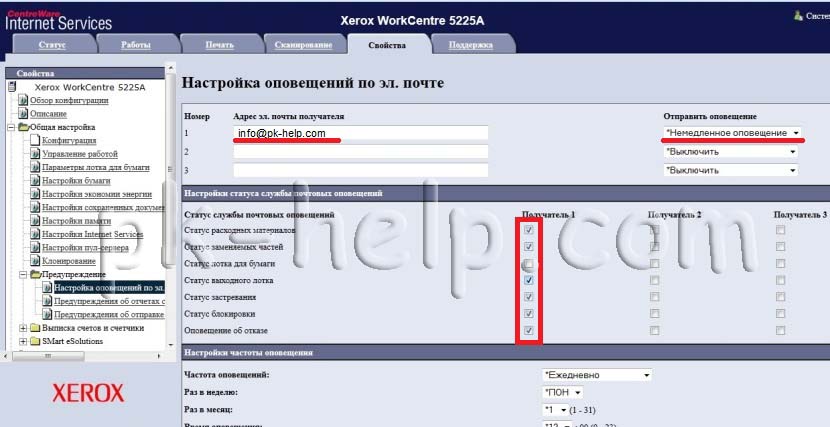
Task: Click the recipient 1 email address field
Action: click(x=360, y=133)
